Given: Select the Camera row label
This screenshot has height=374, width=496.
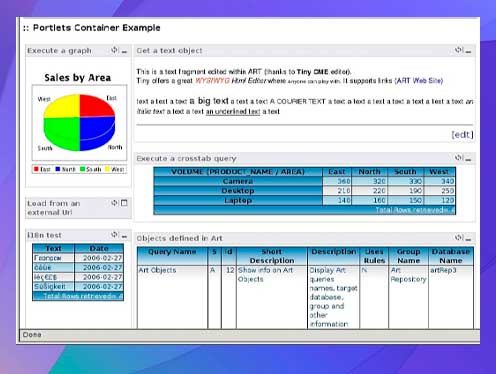Looking at the screenshot, I should pos(238,181).
